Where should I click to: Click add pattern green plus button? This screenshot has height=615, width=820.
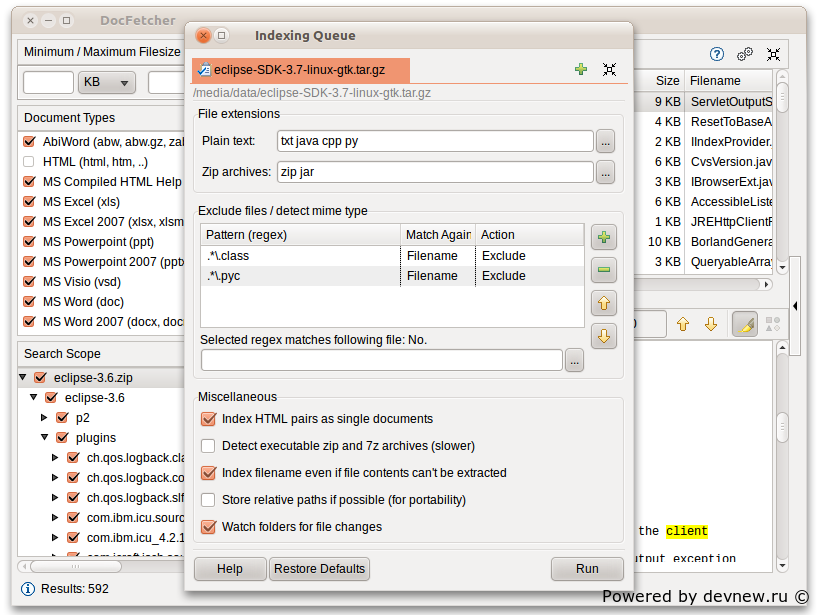click(604, 238)
